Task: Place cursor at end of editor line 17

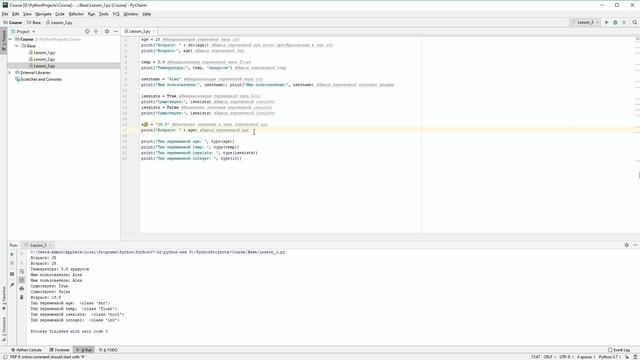Action: click(x=250, y=130)
